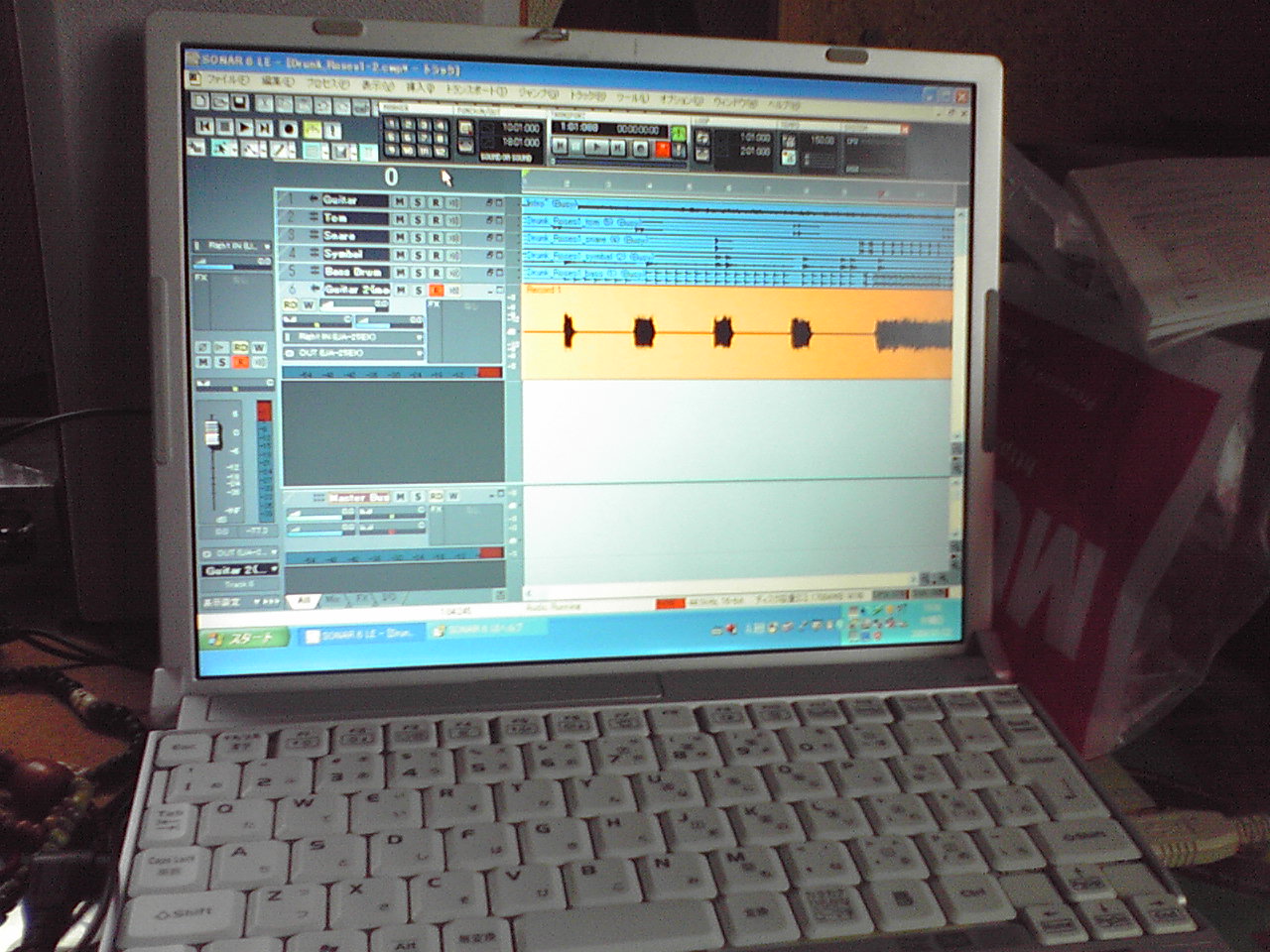Image resolution: width=1270 pixels, height=952 pixels.
Task: Mute Guitar 2 from the inspector strip
Action: [203, 362]
